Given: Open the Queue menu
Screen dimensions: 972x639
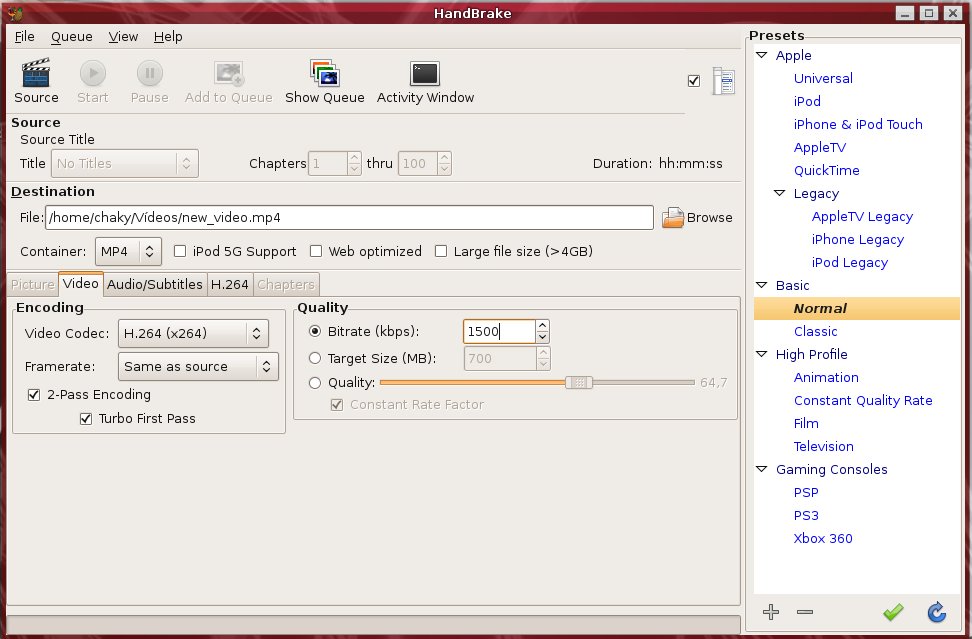Looking at the screenshot, I should [x=72, y=37].
